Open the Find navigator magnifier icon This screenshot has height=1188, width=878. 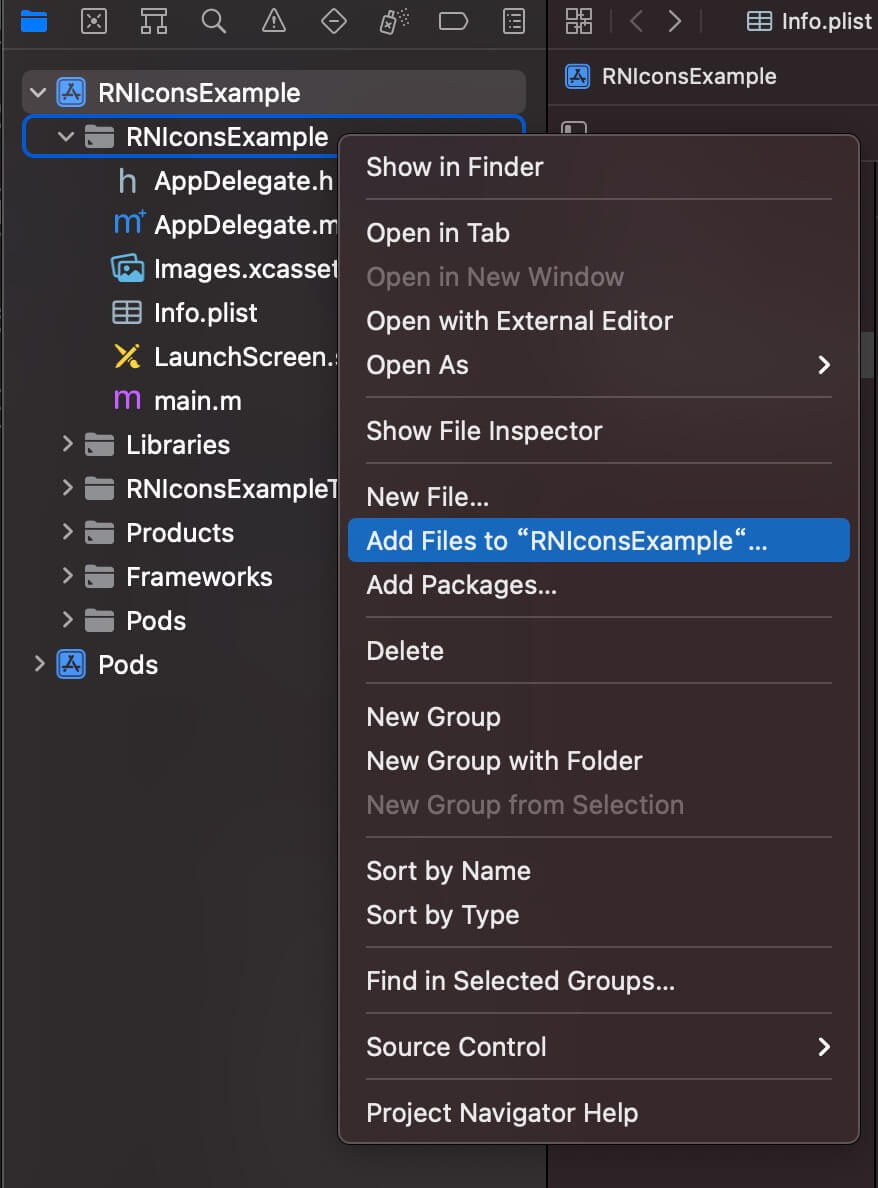click(x=214, y=21)
